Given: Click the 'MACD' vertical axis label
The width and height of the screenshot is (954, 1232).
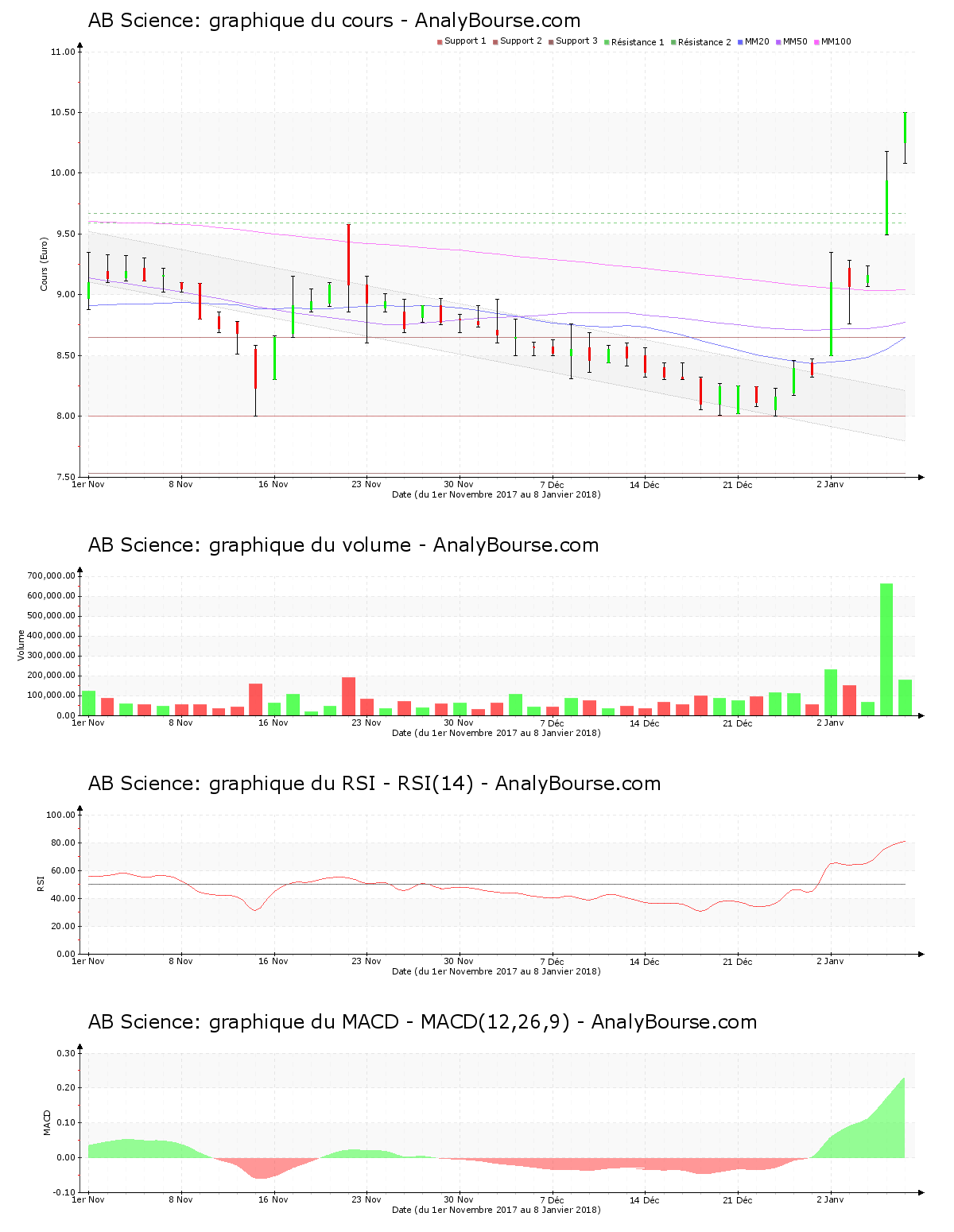Looking at the screenshot, I should tap(47, 1122).
